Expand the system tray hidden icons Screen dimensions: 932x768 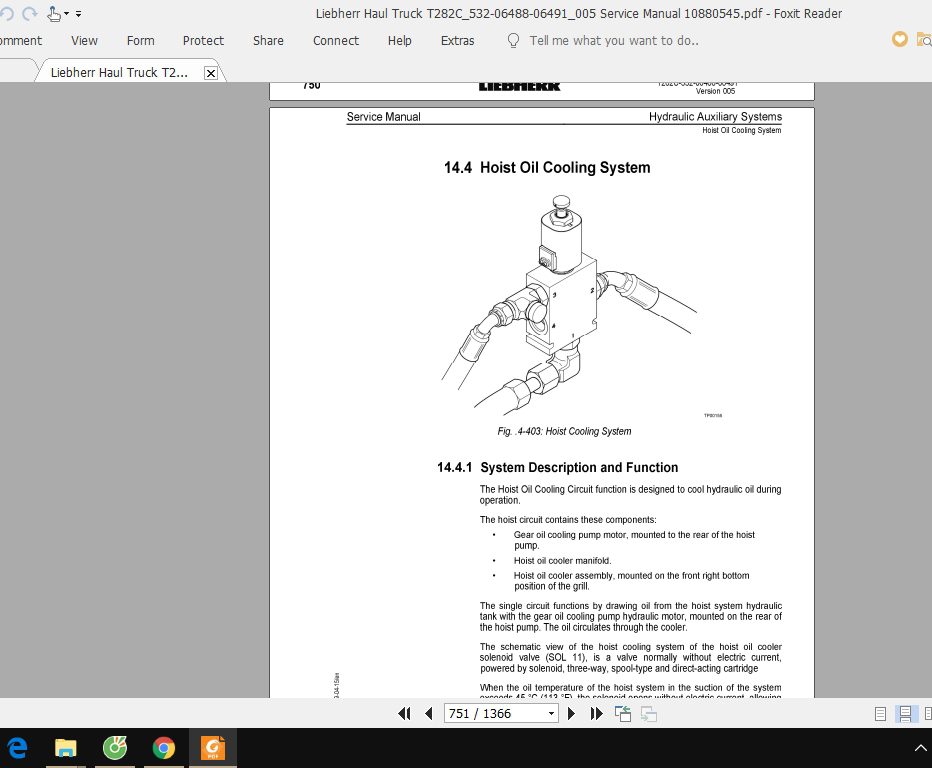click(x=920, y=747)
